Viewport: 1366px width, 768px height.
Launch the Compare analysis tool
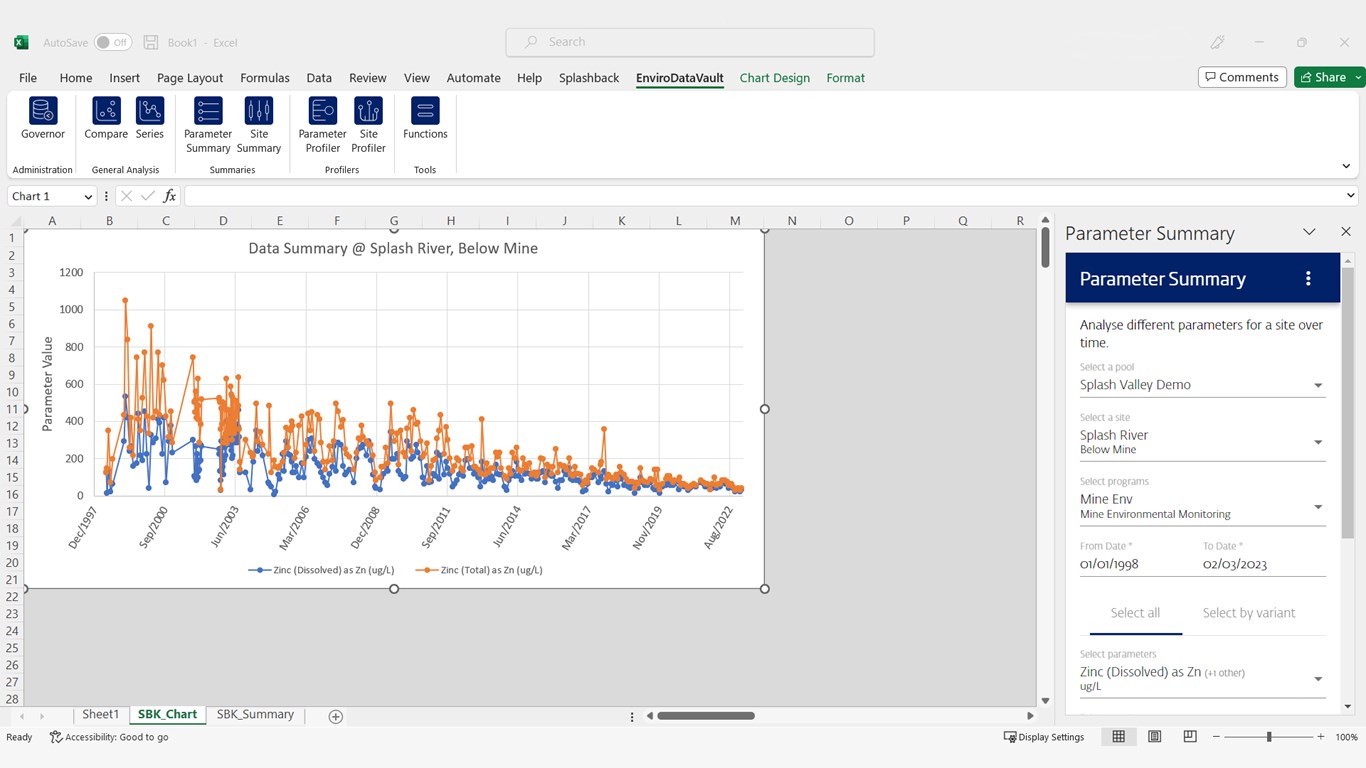click(x=106, y=120)
